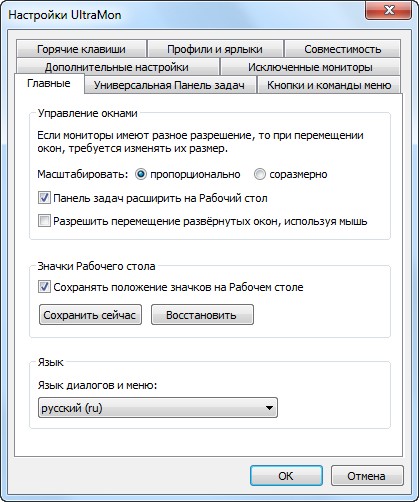The width and height of the screenshot is (419, 502).
Task: Close the Настройки UltraMon window
Action: 388,10
